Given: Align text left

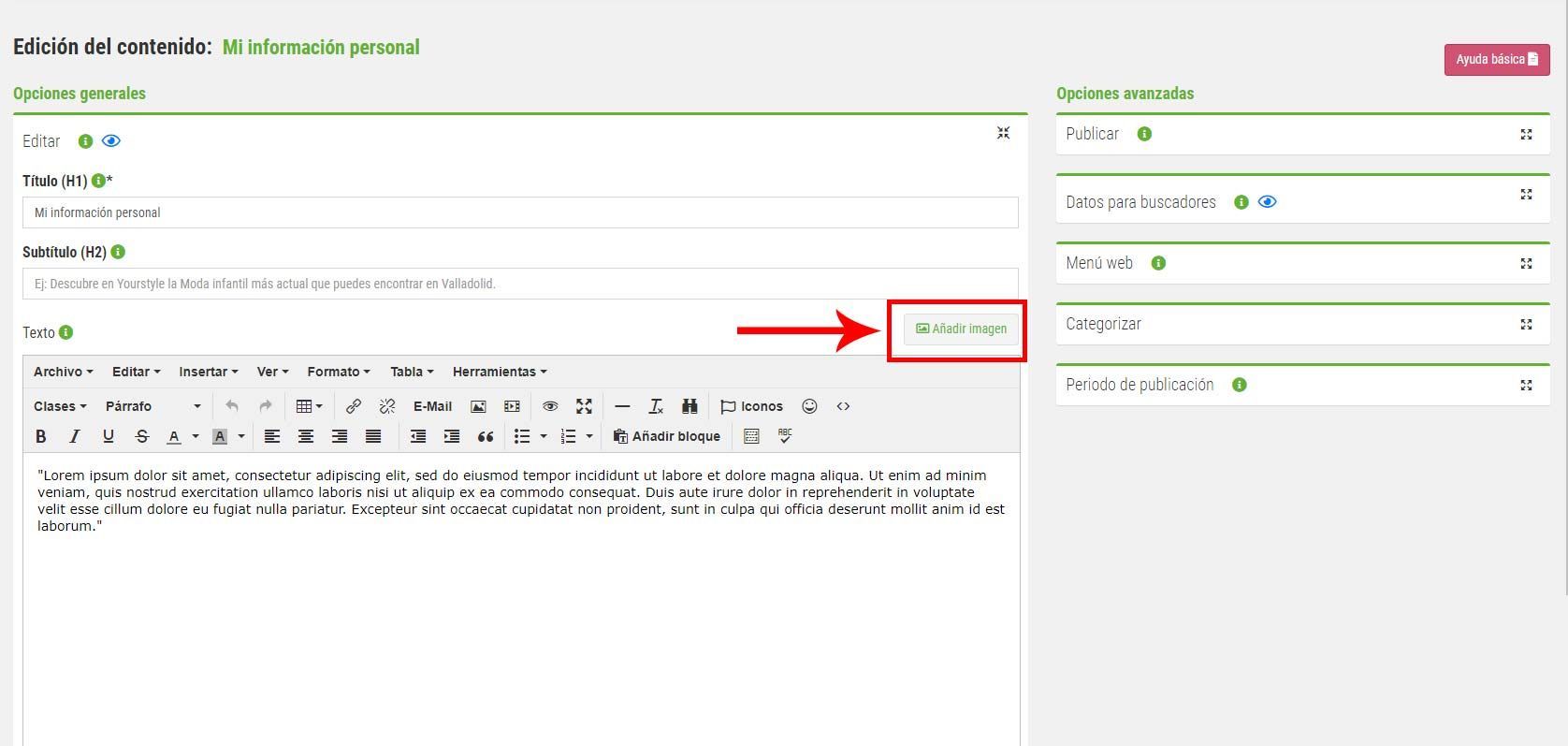Looking at the screenshot, I should click(272, 436).
